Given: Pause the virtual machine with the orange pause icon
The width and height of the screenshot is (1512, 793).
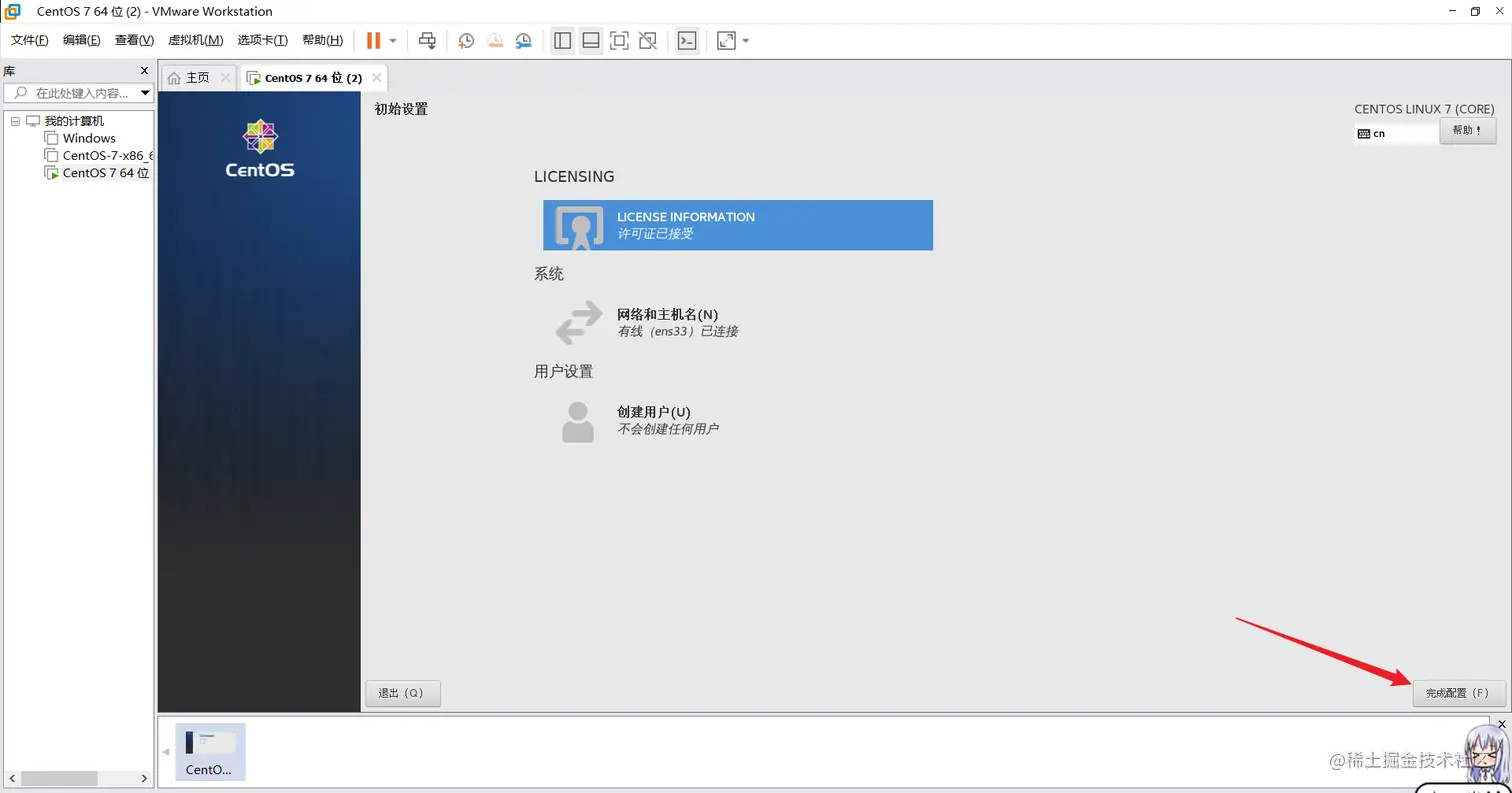Looking at the screenshot, I should point(373,40).
